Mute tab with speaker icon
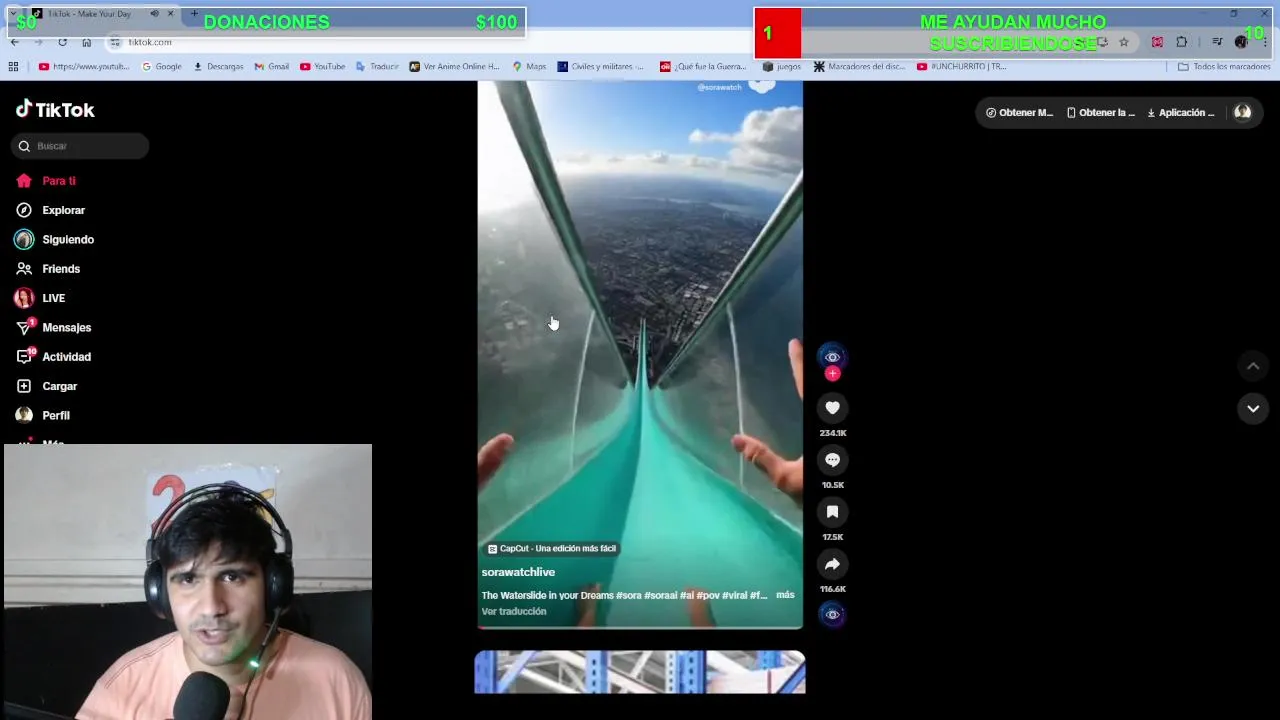Image resolution: width=1280 pixels, height=720 pixels. (154, 14)
